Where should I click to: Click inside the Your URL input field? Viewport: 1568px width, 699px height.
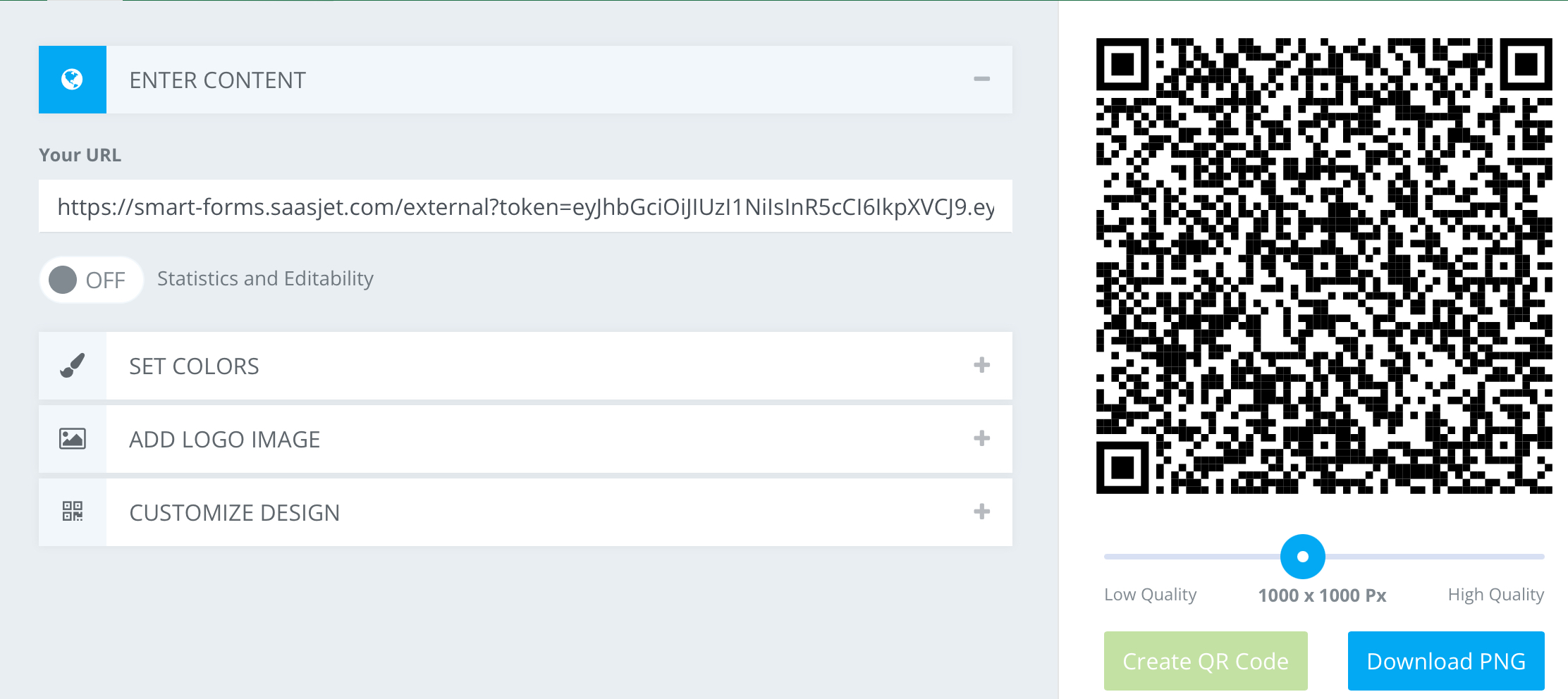pos(525,206)
